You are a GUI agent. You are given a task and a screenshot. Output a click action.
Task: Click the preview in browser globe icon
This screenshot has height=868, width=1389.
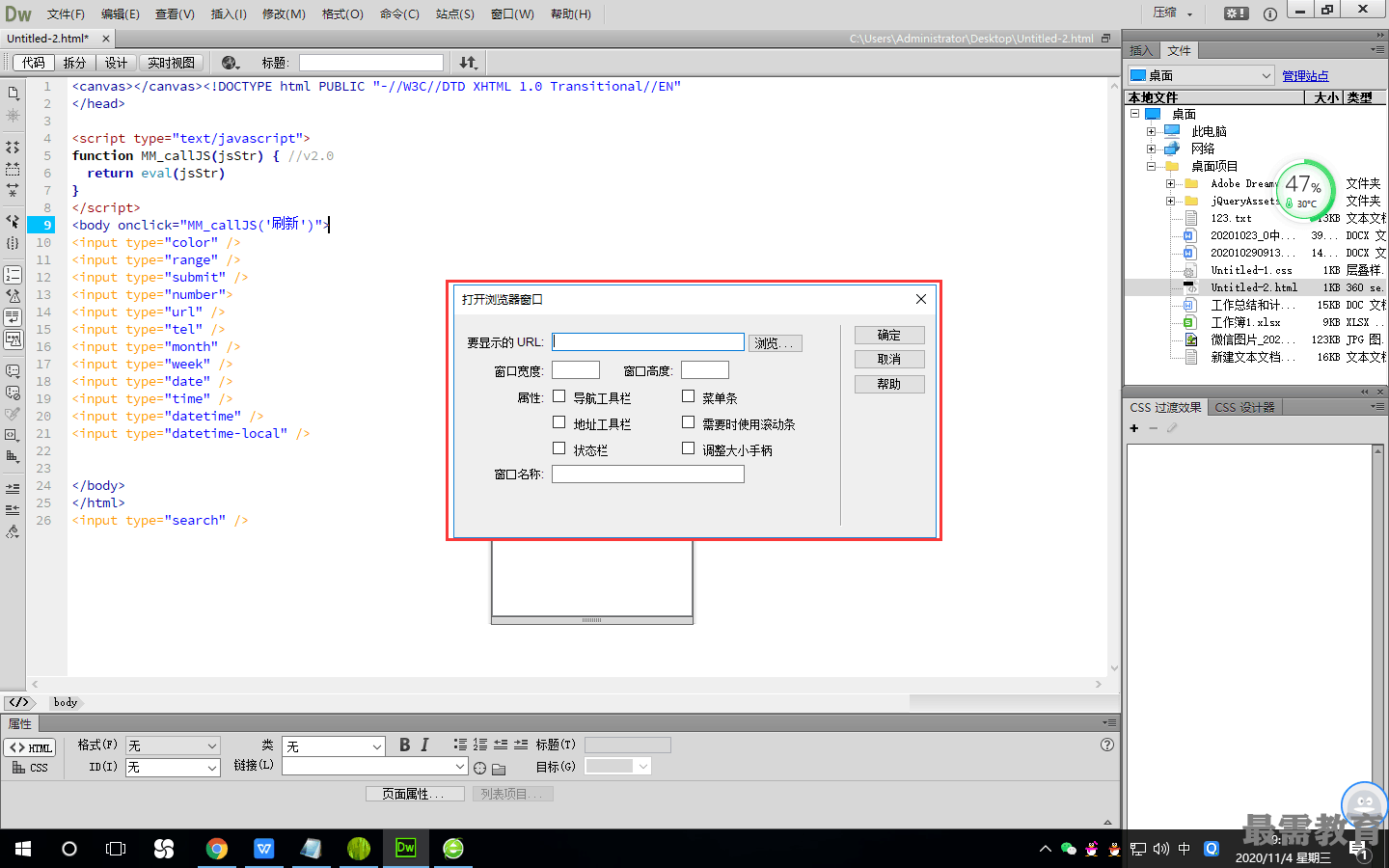pyautogui.click(x=231, y=63)
